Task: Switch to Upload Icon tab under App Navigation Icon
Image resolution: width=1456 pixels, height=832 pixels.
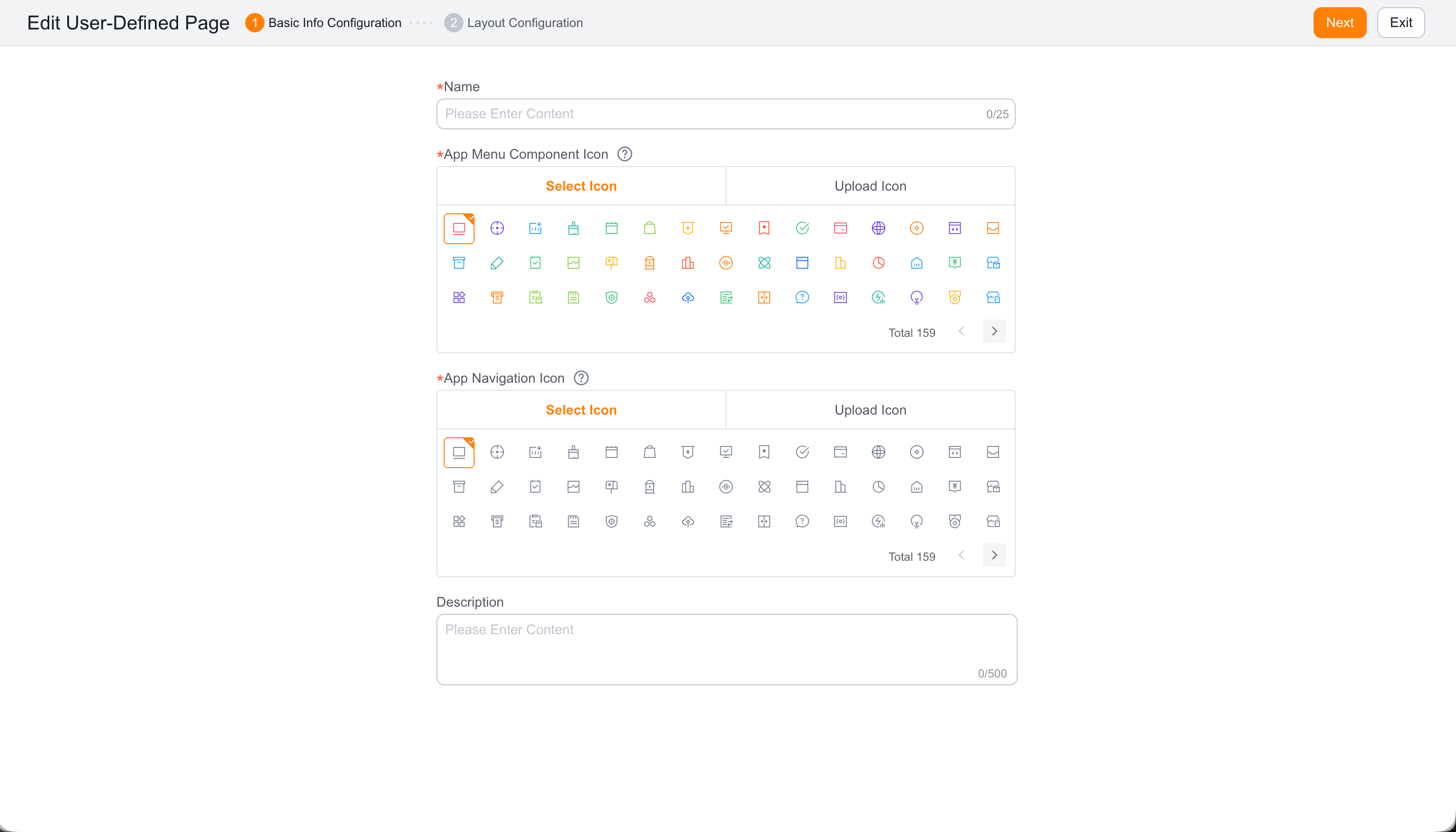Action: pyautogui.click(x=870, y=410)
